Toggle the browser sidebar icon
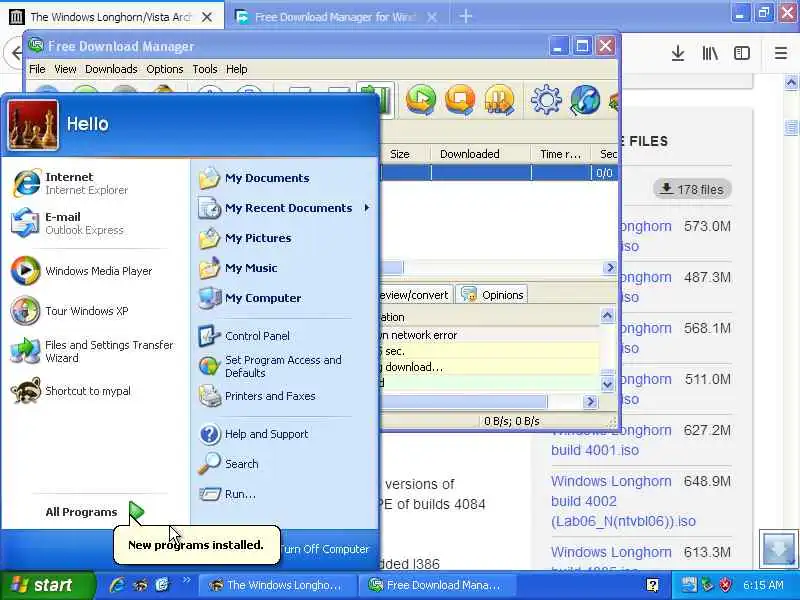 [x=742, y=53]
